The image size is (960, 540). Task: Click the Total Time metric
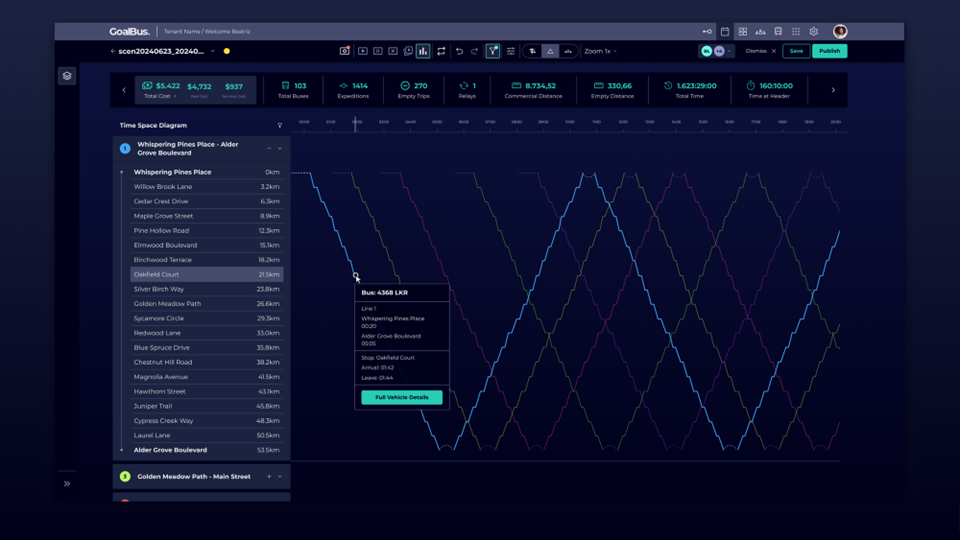689,90
